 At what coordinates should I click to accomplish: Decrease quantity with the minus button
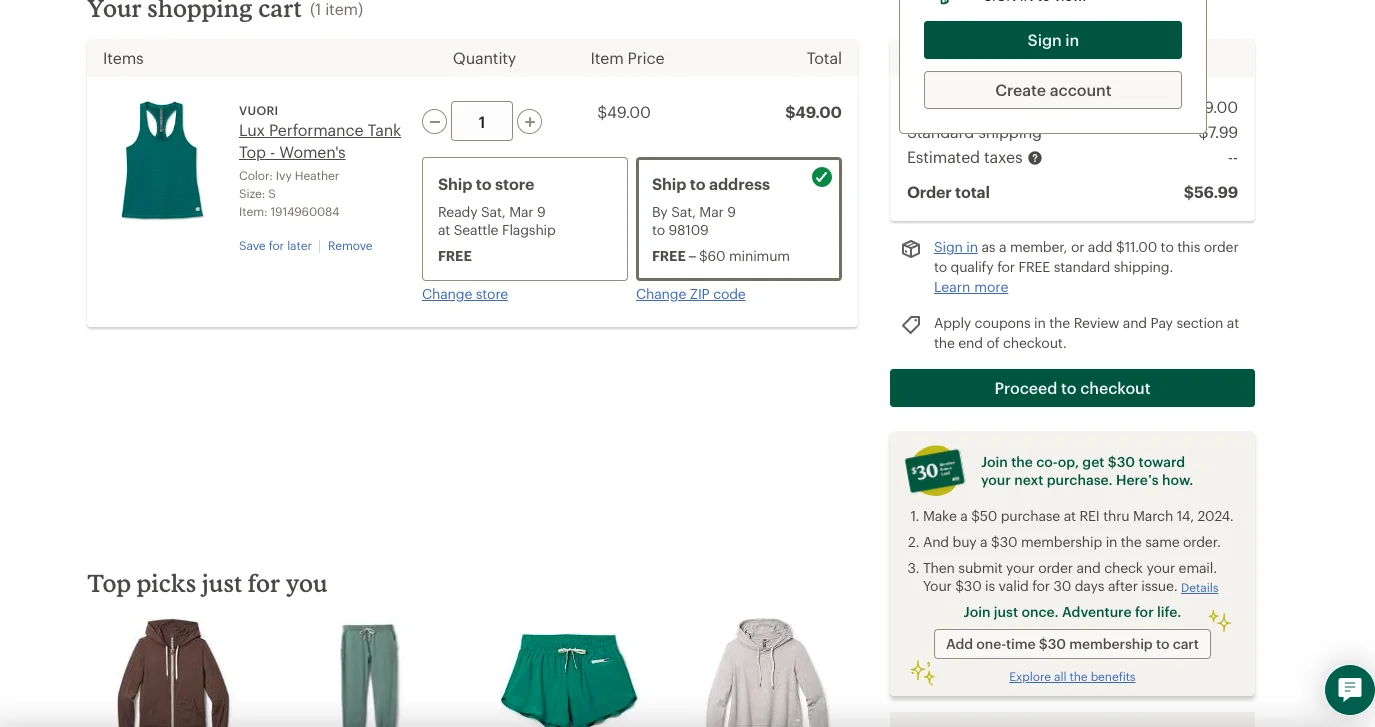point(434,122)
